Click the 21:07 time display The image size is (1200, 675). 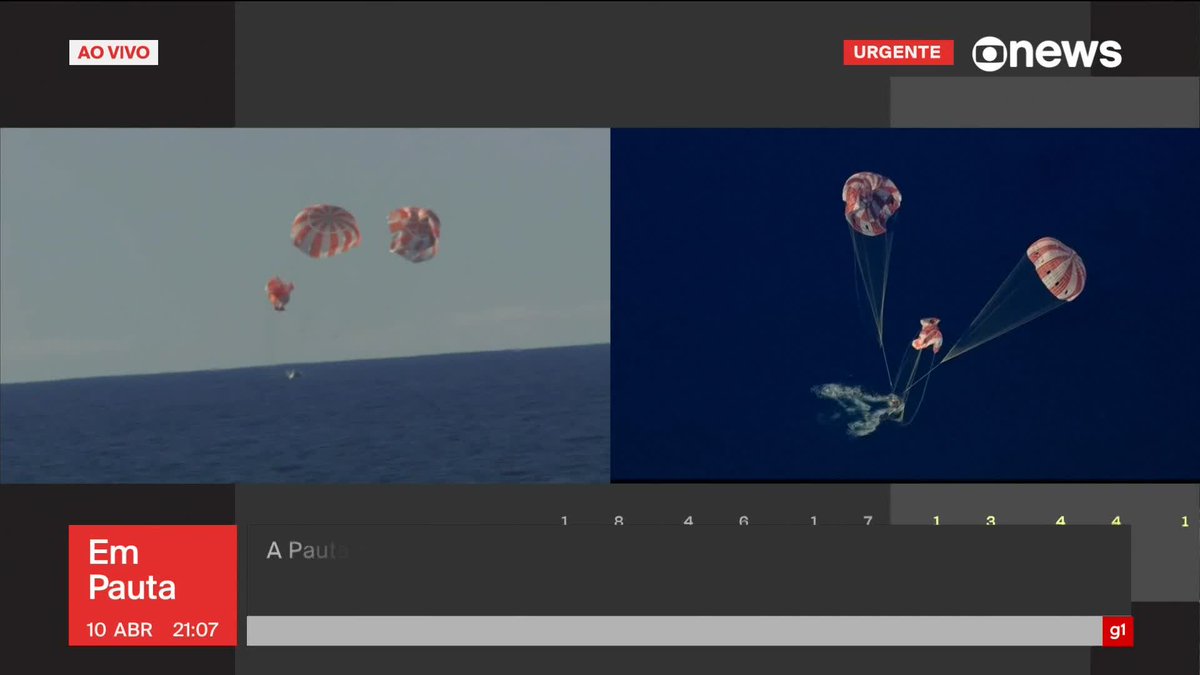pyautogui.click(x=195, y=631)
